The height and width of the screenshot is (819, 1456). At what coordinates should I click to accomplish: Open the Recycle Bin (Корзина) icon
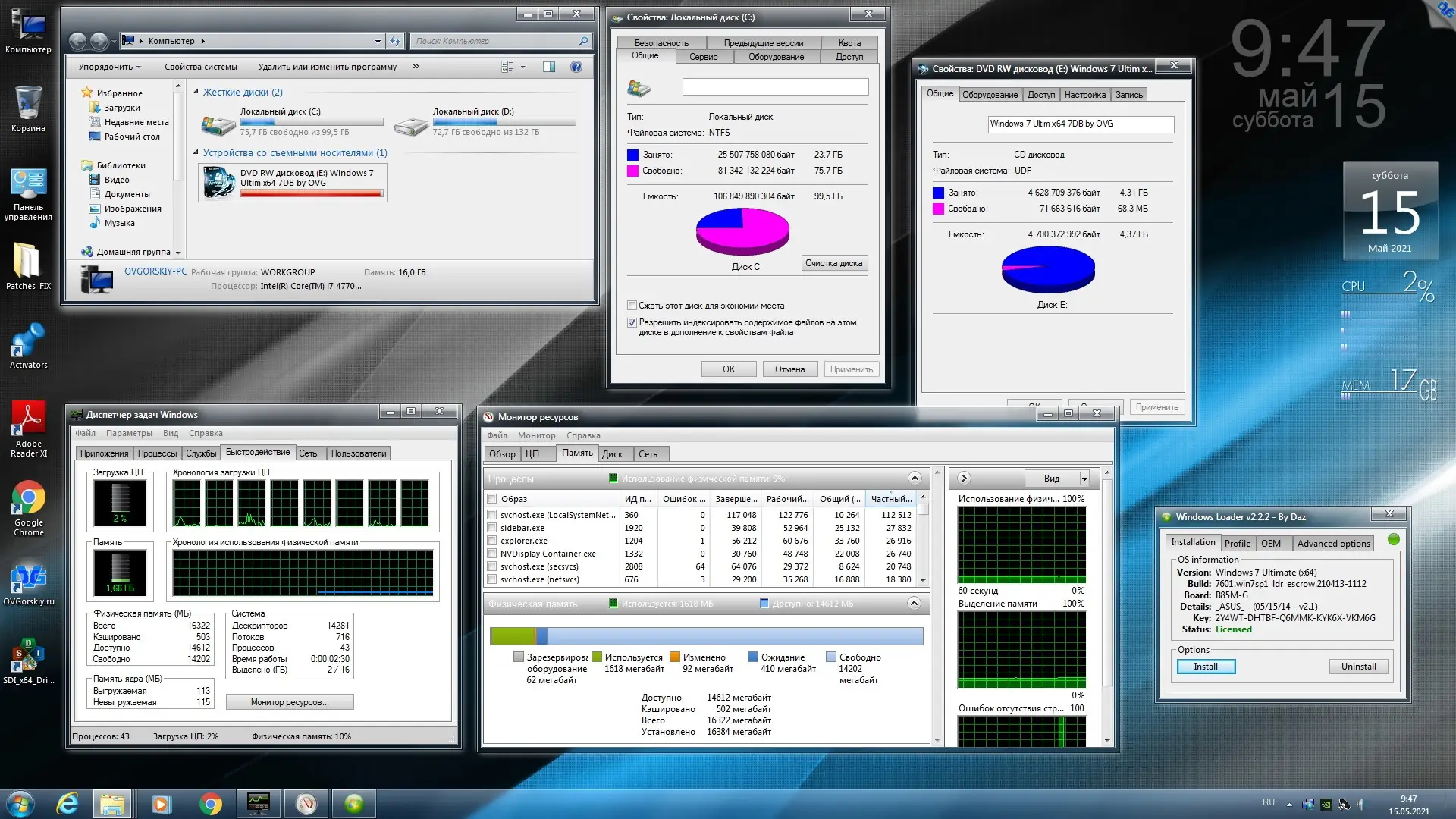click(x=28, y=104)
